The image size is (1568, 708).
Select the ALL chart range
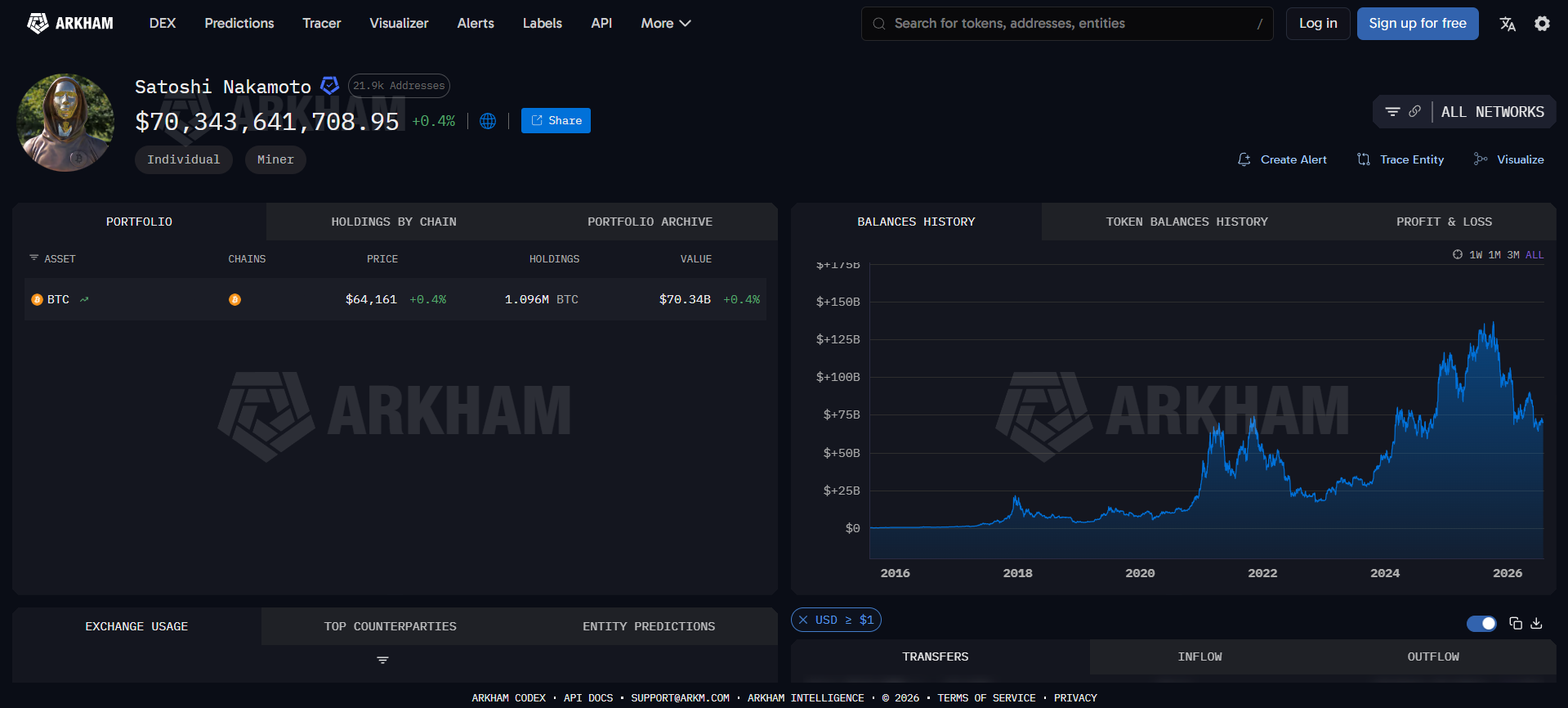tap(1534, 255)
